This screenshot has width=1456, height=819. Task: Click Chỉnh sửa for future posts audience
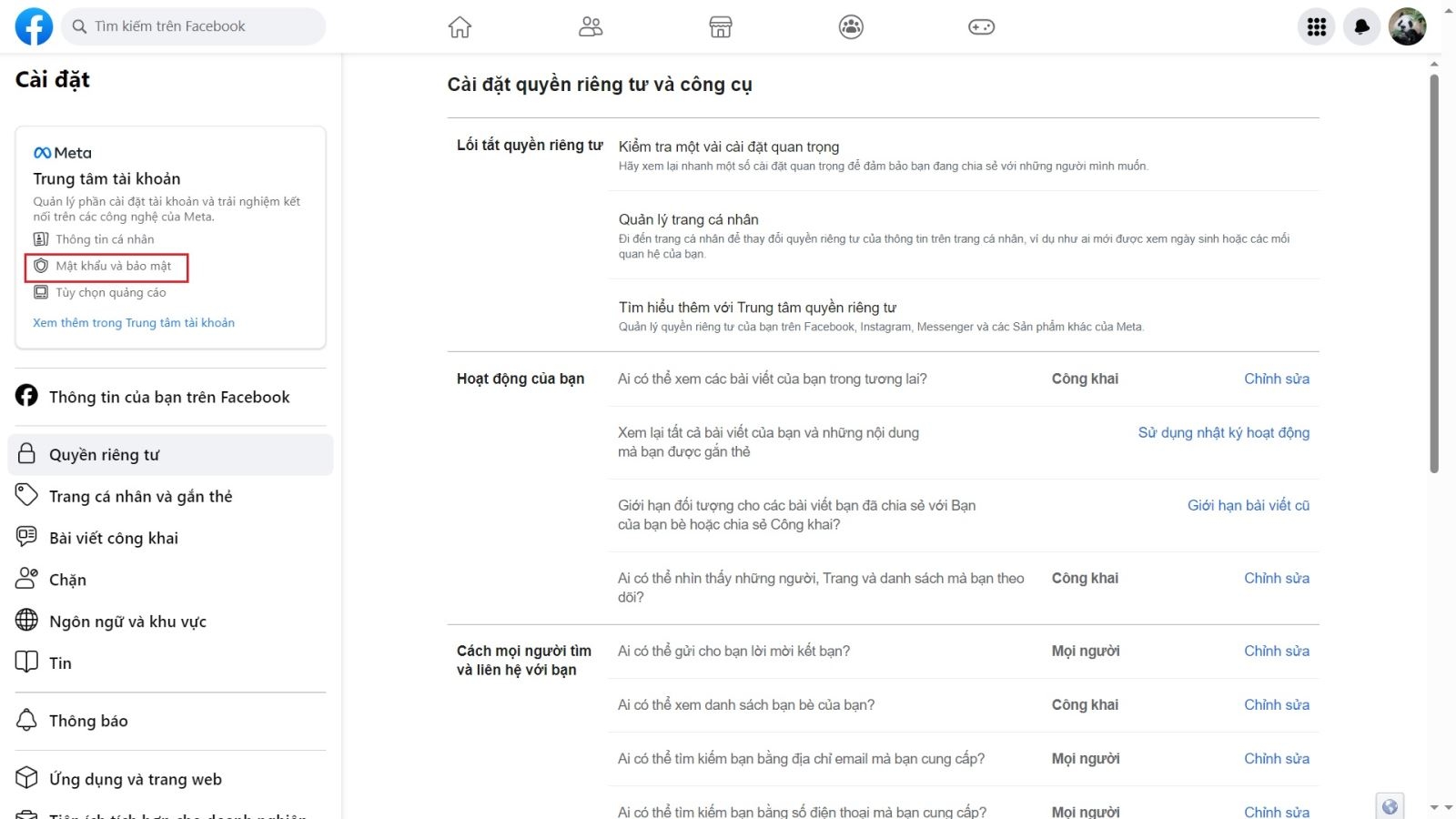(1277, 379)
